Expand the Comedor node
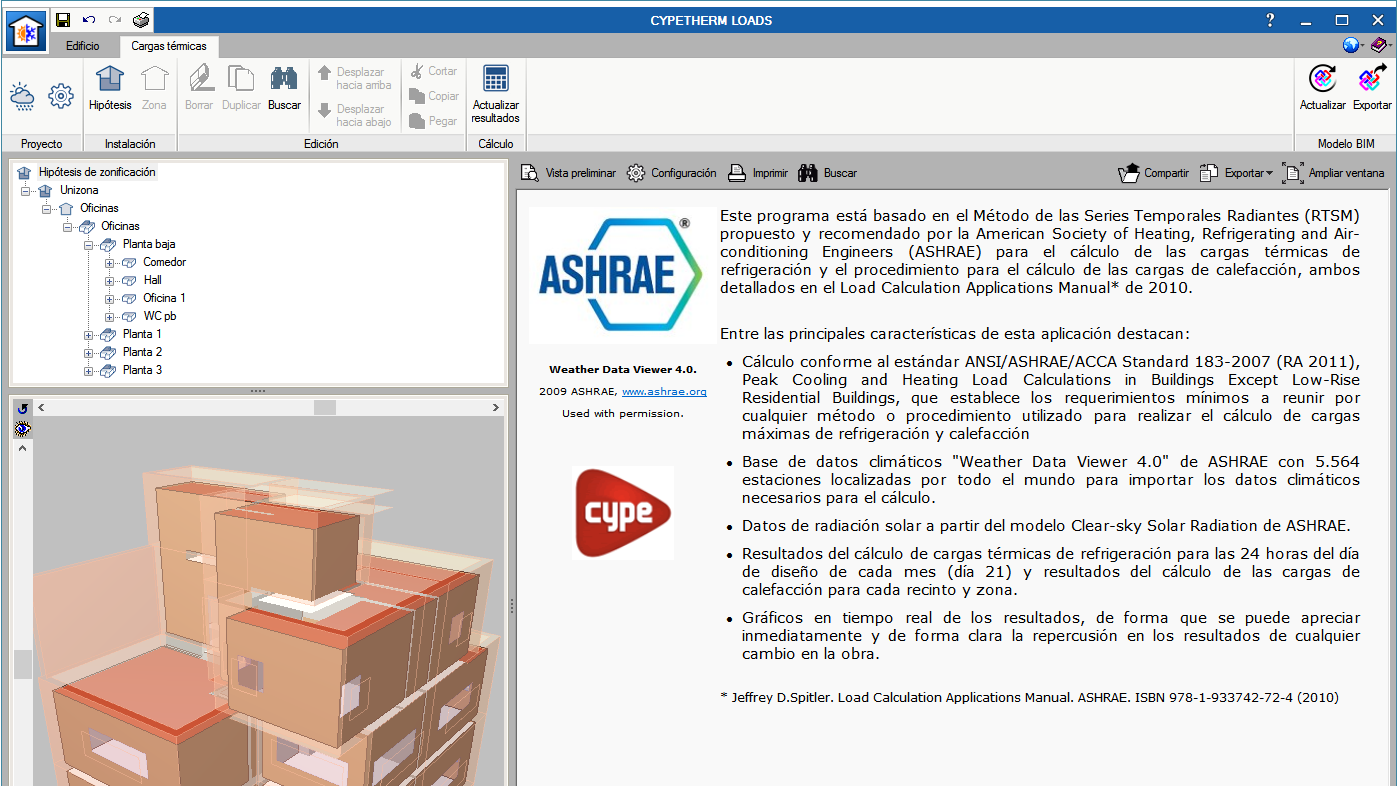The height and width of the screenshot is (786, 1397). (x=110, y=262)
